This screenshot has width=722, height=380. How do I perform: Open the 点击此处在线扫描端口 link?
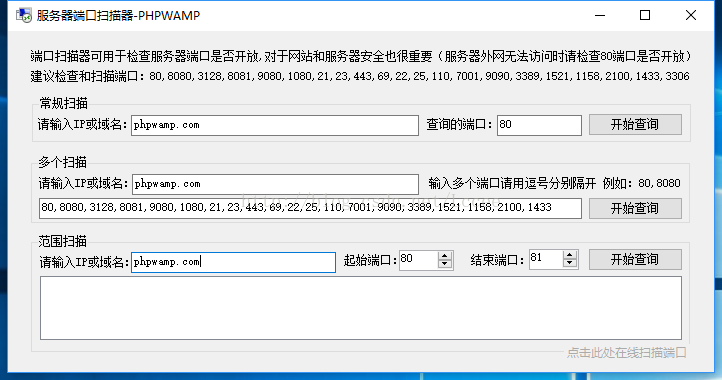(x=626, y=353)
